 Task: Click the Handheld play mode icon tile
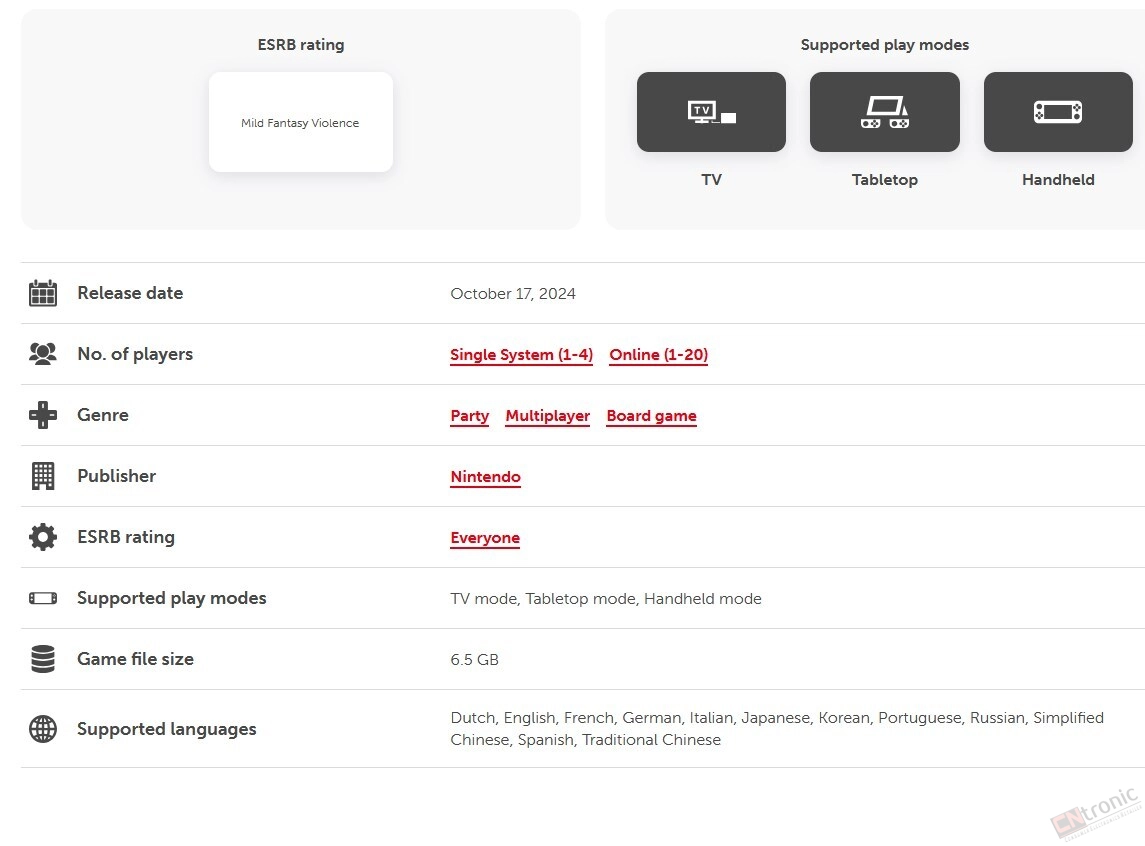(1058, 112)
